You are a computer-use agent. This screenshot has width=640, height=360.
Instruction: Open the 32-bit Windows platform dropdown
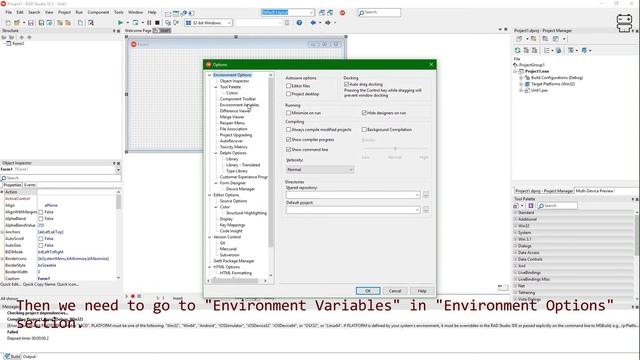click(x=209, y=23)
